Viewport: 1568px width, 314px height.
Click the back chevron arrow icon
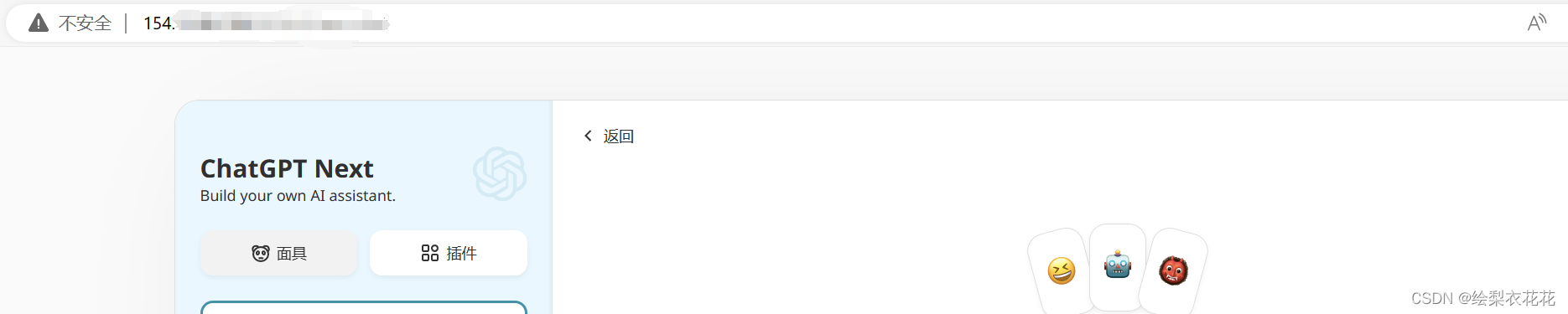click(x=588, y=136)
